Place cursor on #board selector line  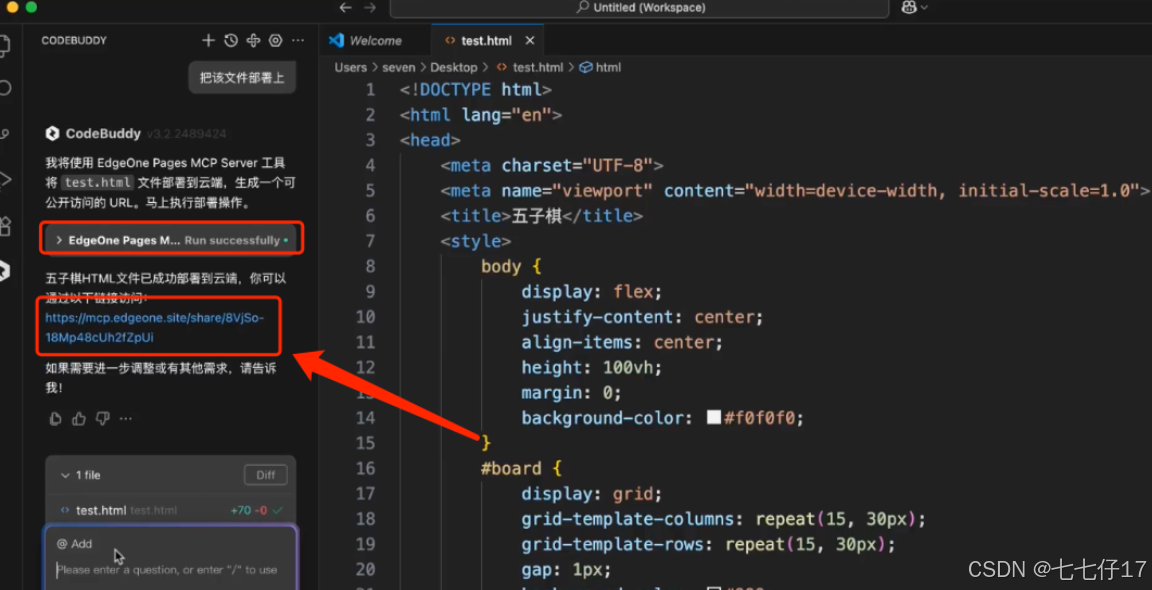click(x=522, y=468)
